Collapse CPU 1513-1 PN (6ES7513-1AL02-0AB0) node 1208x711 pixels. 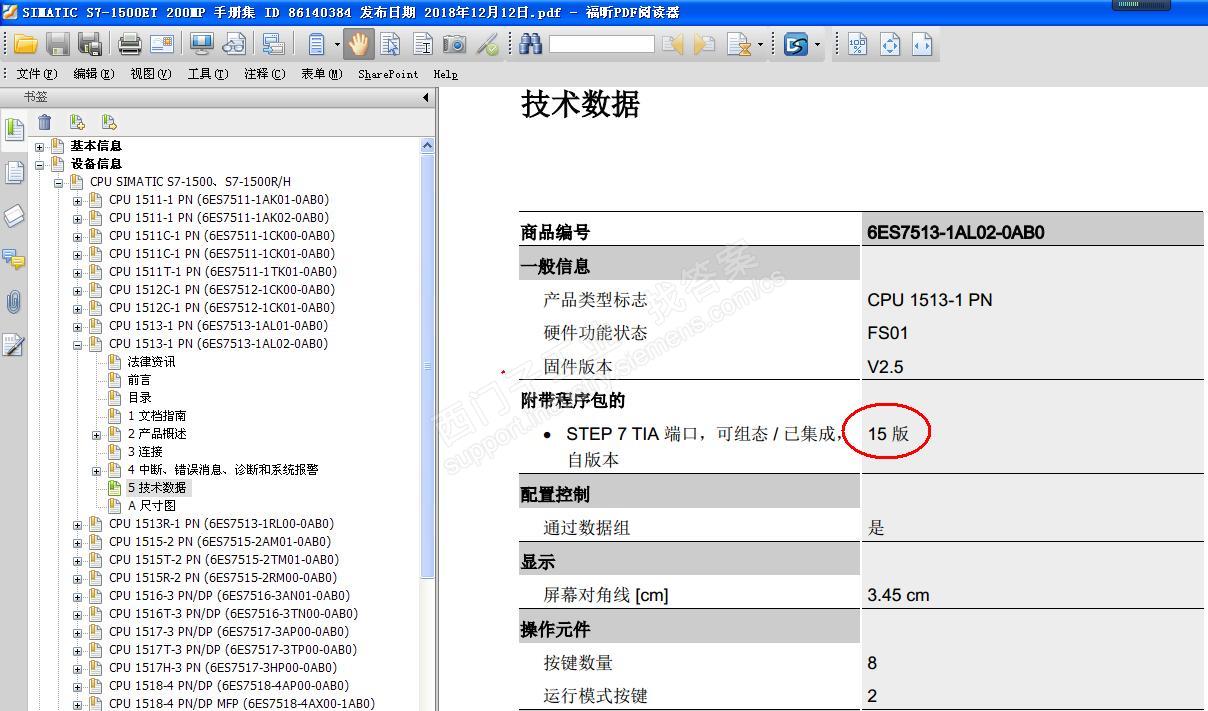click(78, 345)
